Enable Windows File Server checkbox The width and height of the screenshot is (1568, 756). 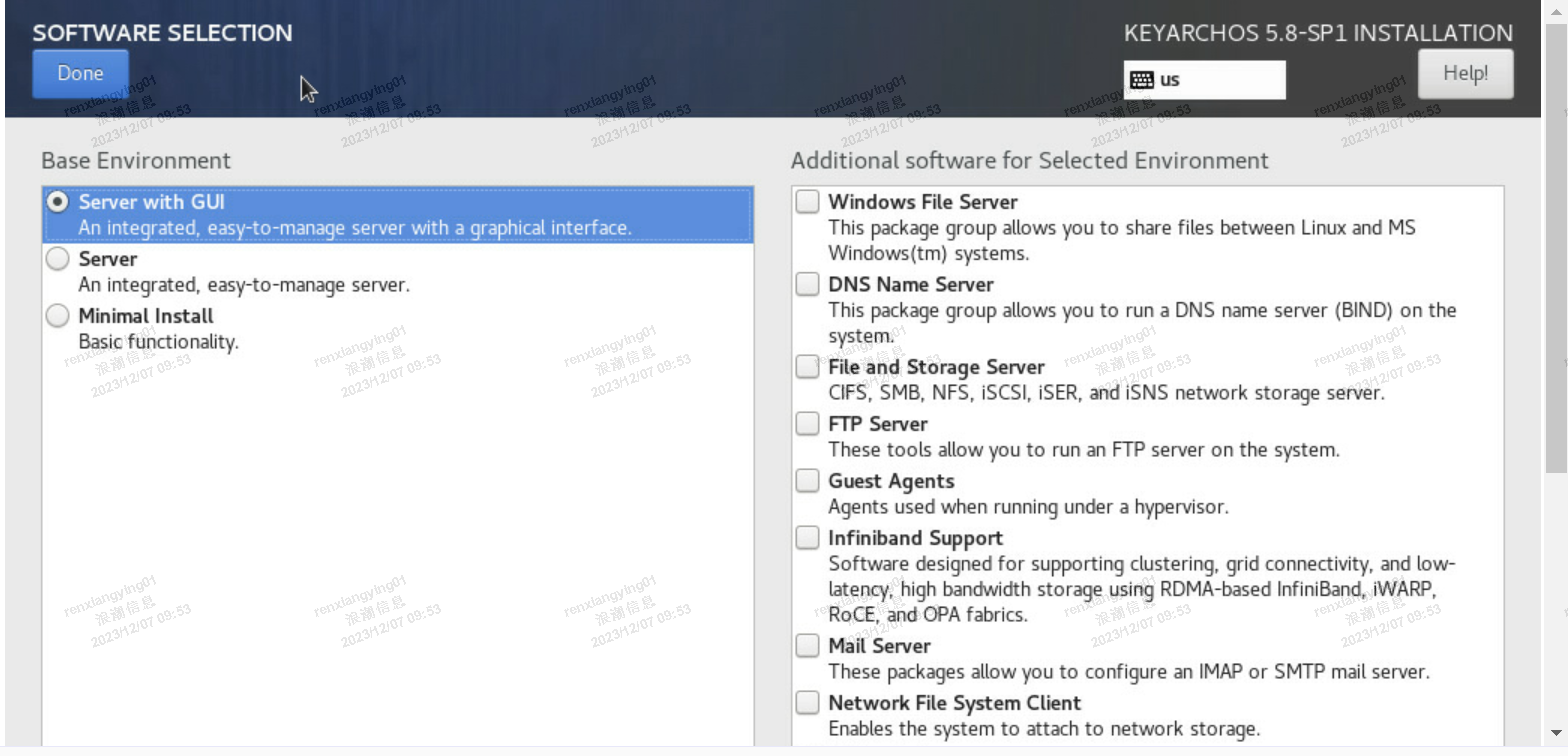807,202
